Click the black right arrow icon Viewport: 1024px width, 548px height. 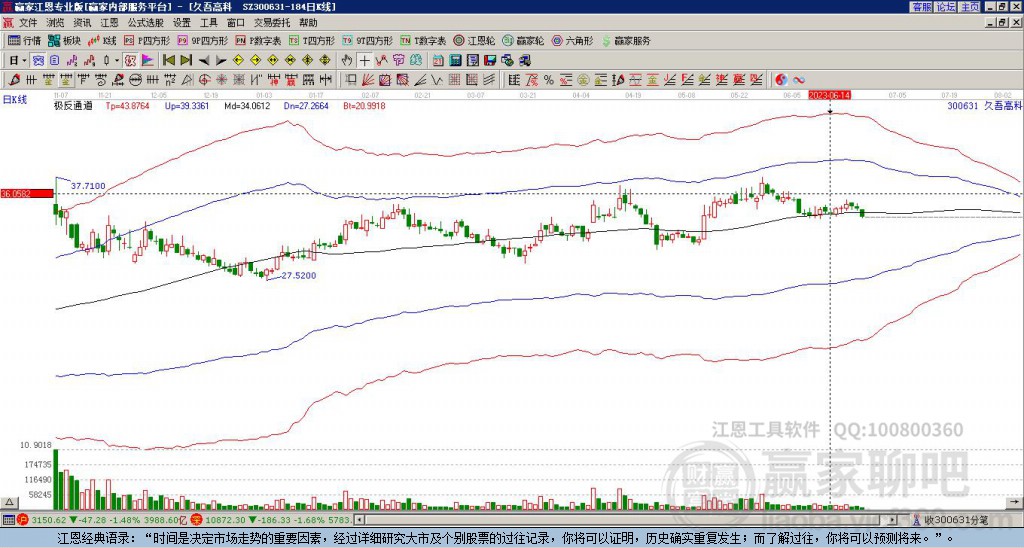pyautogui.click(x=221, y=60)
